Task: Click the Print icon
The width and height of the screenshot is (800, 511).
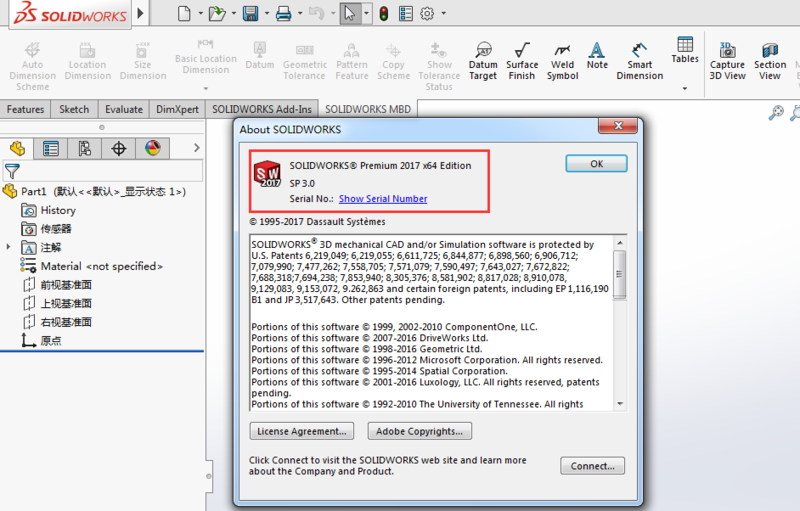Action: pyautogui.click(x=283, y=13)
